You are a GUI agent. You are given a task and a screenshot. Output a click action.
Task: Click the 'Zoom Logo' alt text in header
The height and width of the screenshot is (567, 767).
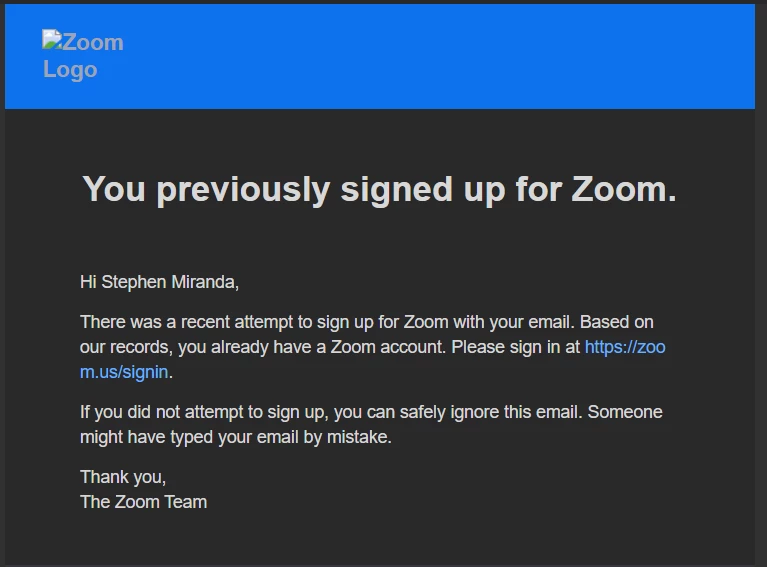point(83,56)
